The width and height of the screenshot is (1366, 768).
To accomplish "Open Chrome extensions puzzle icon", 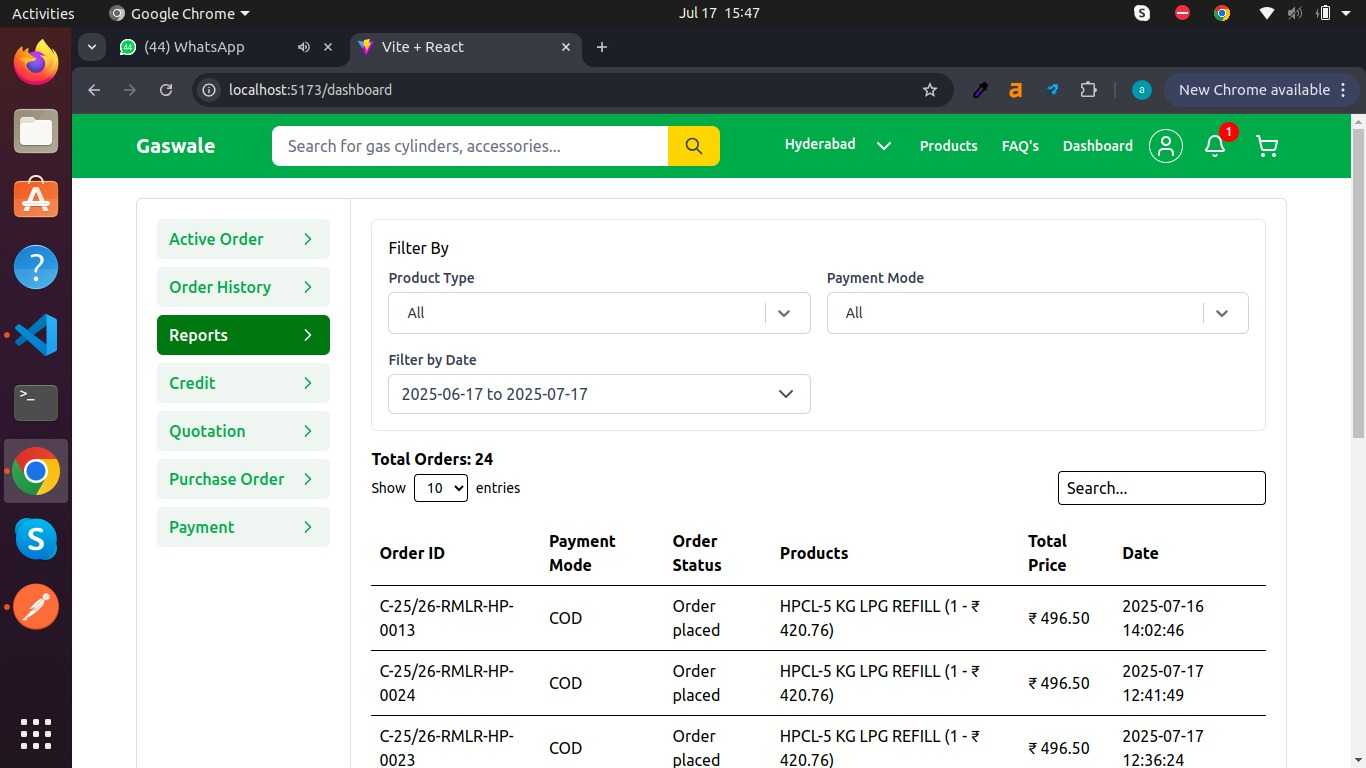I will 1088,90.
